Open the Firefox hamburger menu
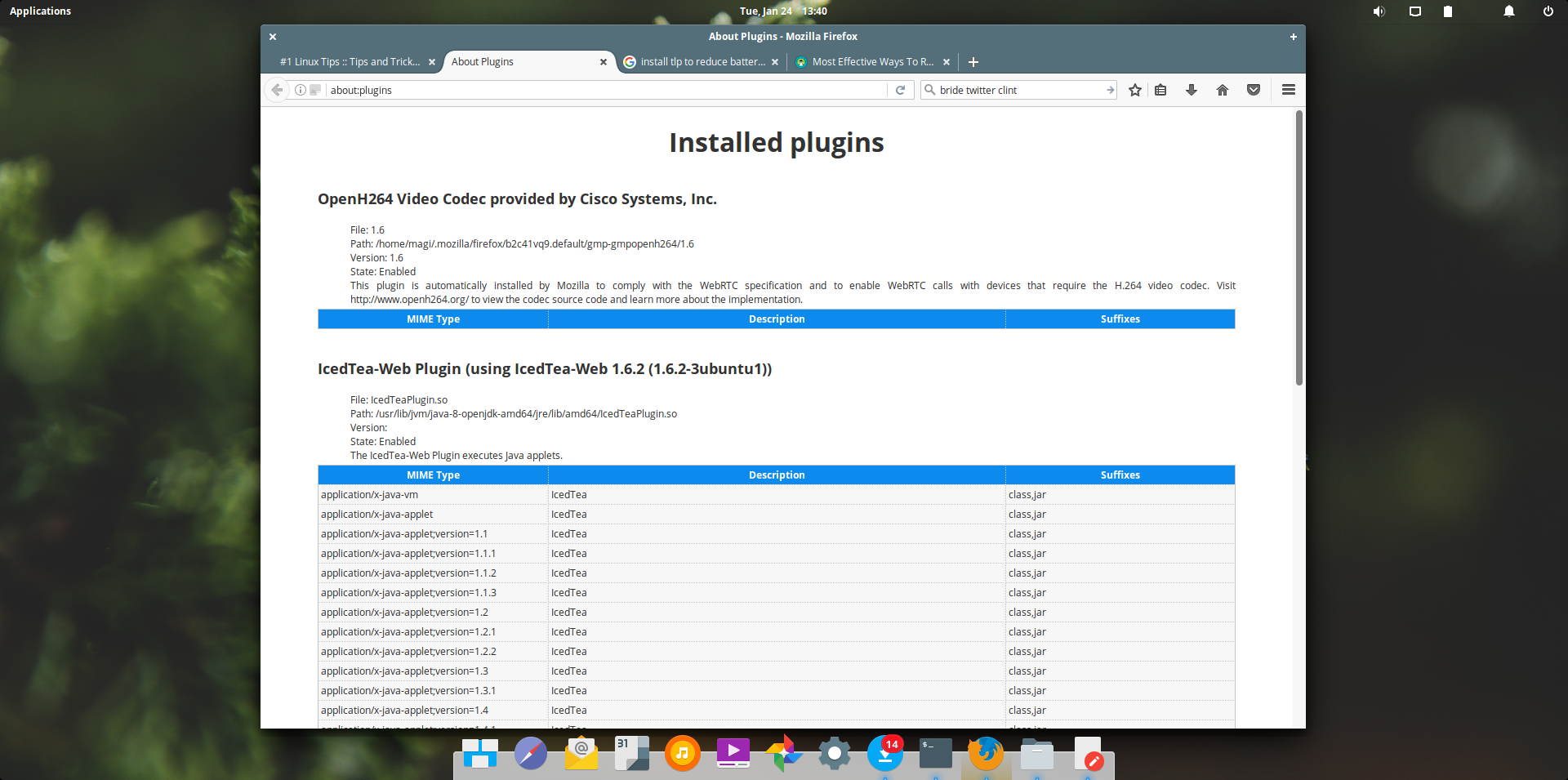 click(x=1289, y=90)
